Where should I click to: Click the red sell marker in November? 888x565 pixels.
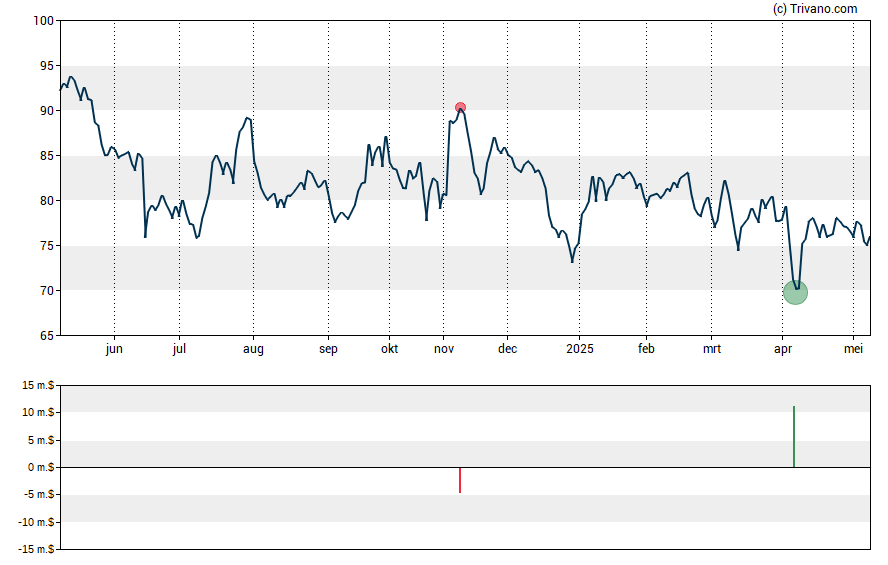[460, 108]
